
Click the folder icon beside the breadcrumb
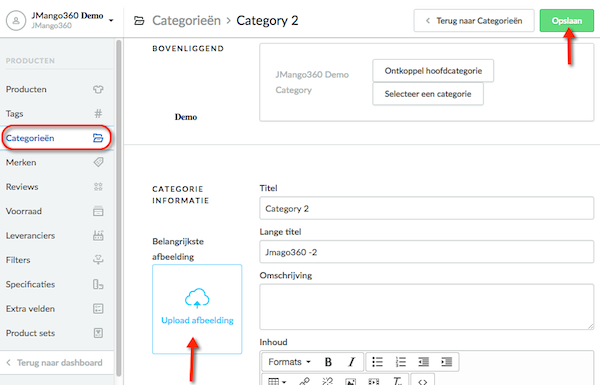[x=139, y=21]
